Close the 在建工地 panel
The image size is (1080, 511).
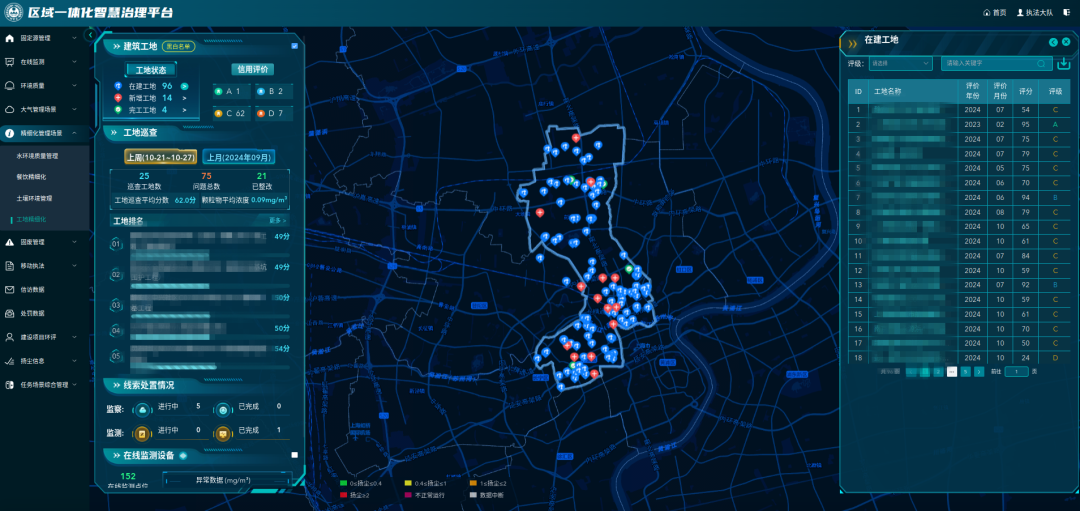tap(1066, 41)
